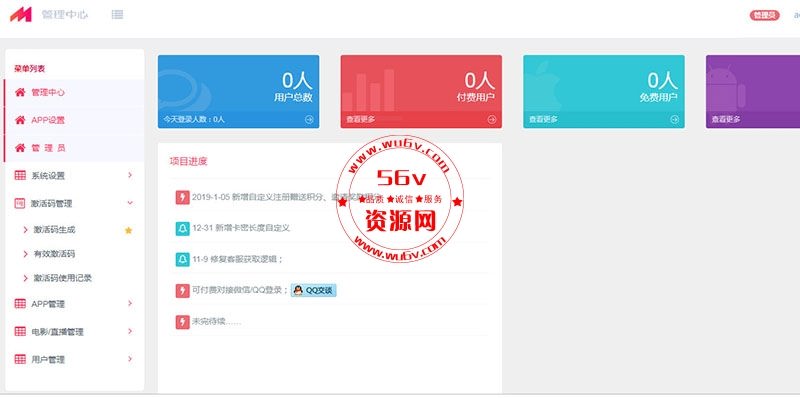This screenshot has height=398, width=800.
Task: Click the grid icon beside 用户管理
Action: [20, 359]
